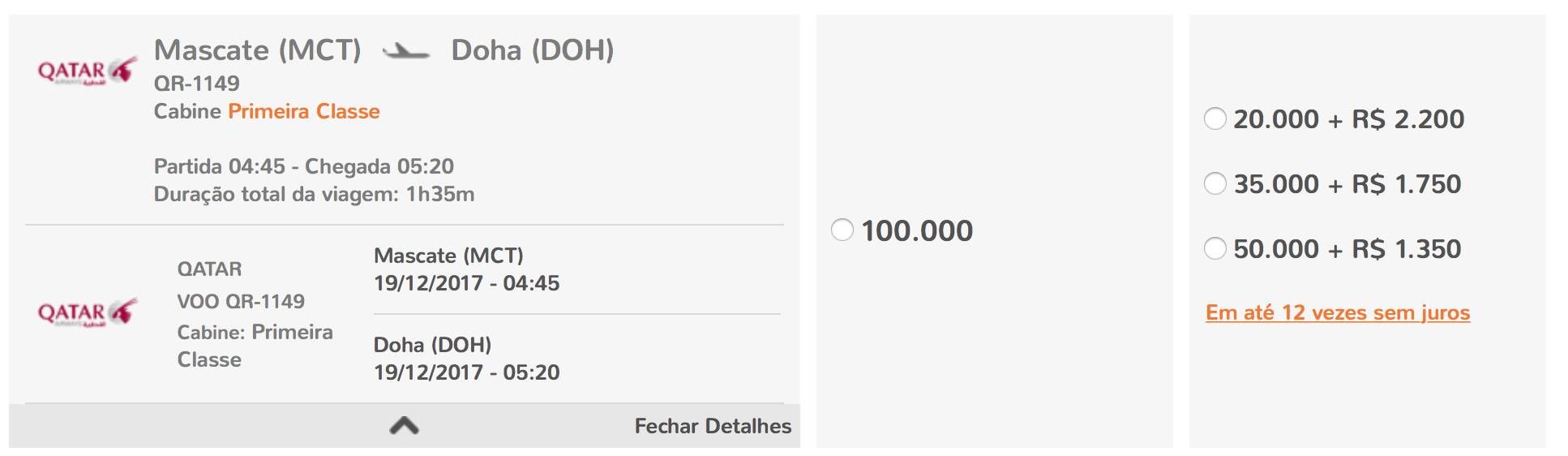Click flight number QR-1149 under the route

pyautogui.click(x=197, y=83)
